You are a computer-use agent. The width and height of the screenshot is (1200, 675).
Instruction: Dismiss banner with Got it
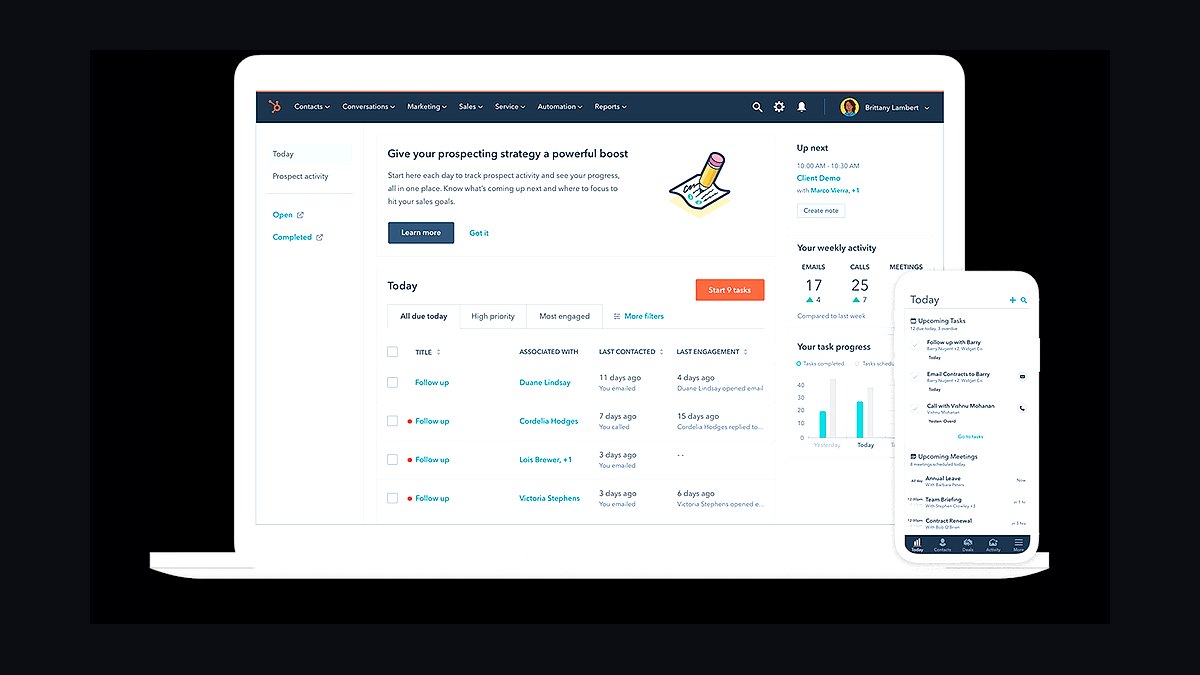tap(479, 232)
